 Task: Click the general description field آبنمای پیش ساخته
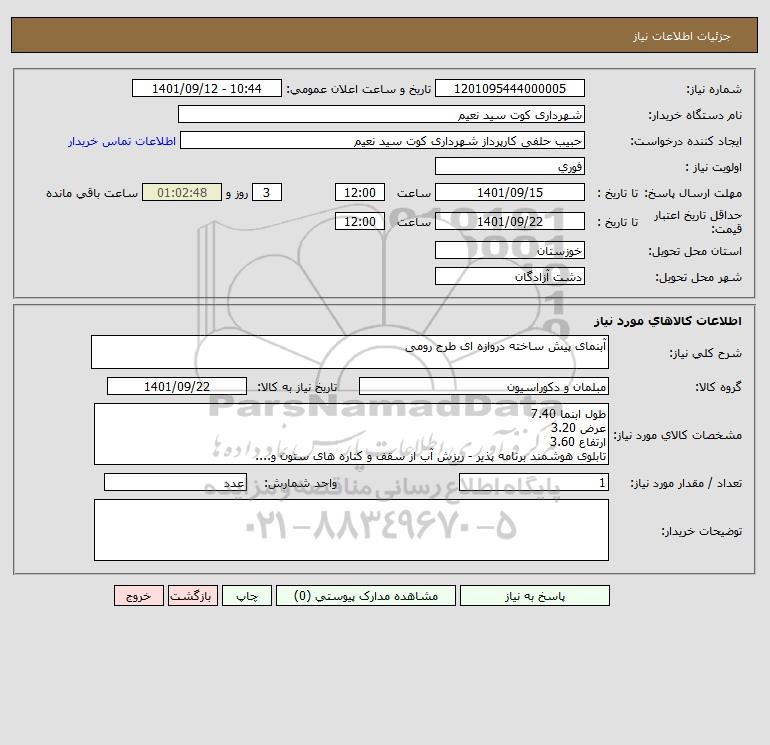(x=350, y=352)
